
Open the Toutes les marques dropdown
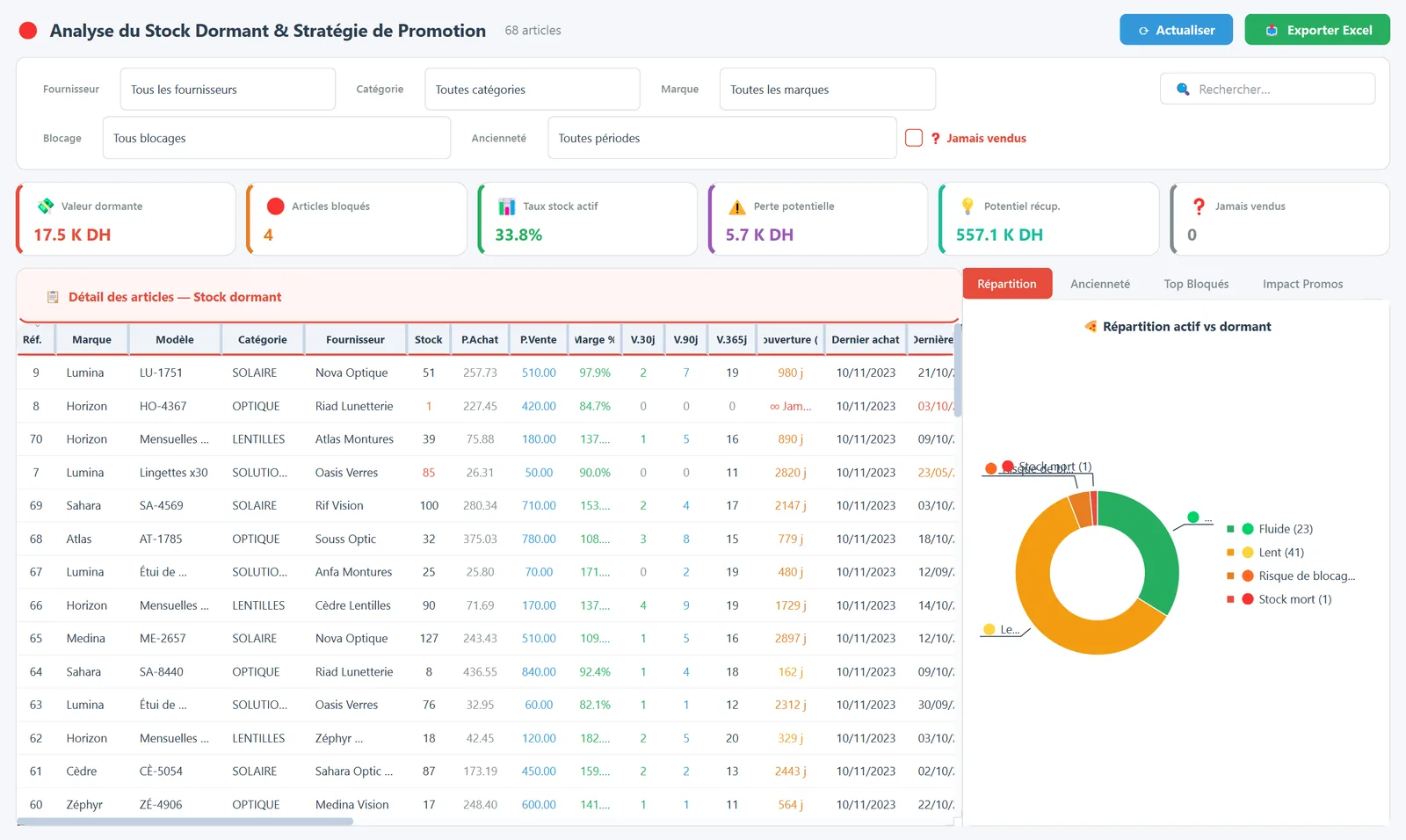coord(828,90)
